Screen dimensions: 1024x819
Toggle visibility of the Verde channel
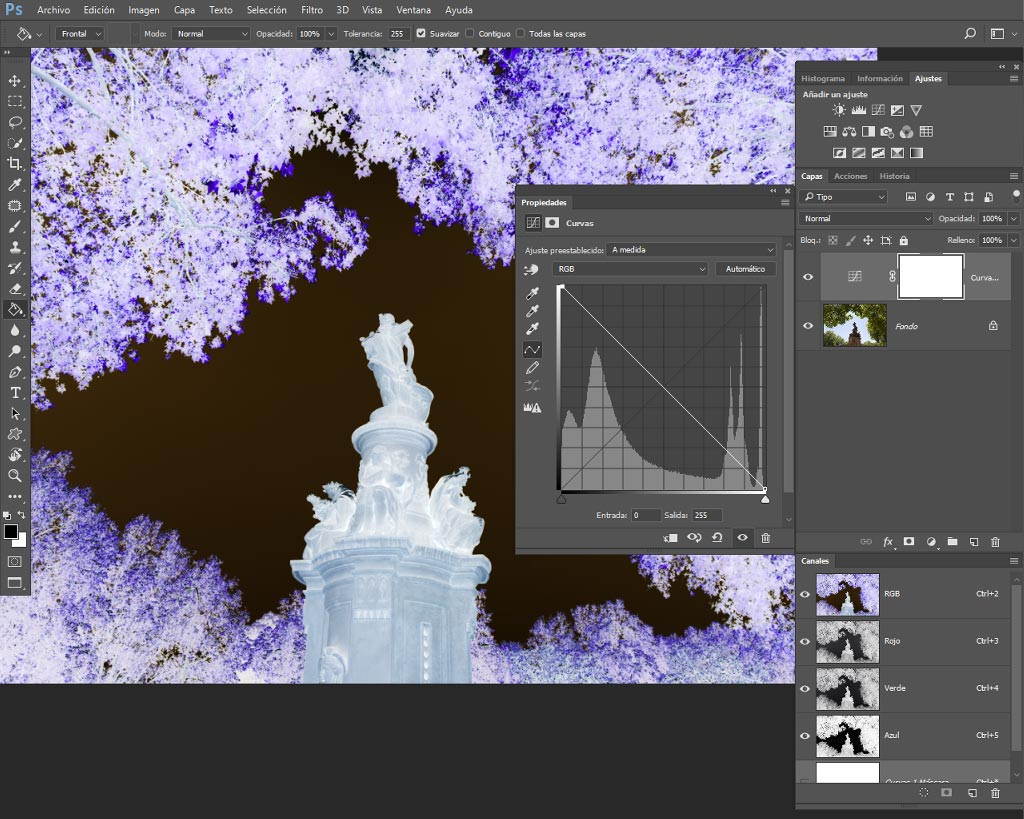pos(805,688)
